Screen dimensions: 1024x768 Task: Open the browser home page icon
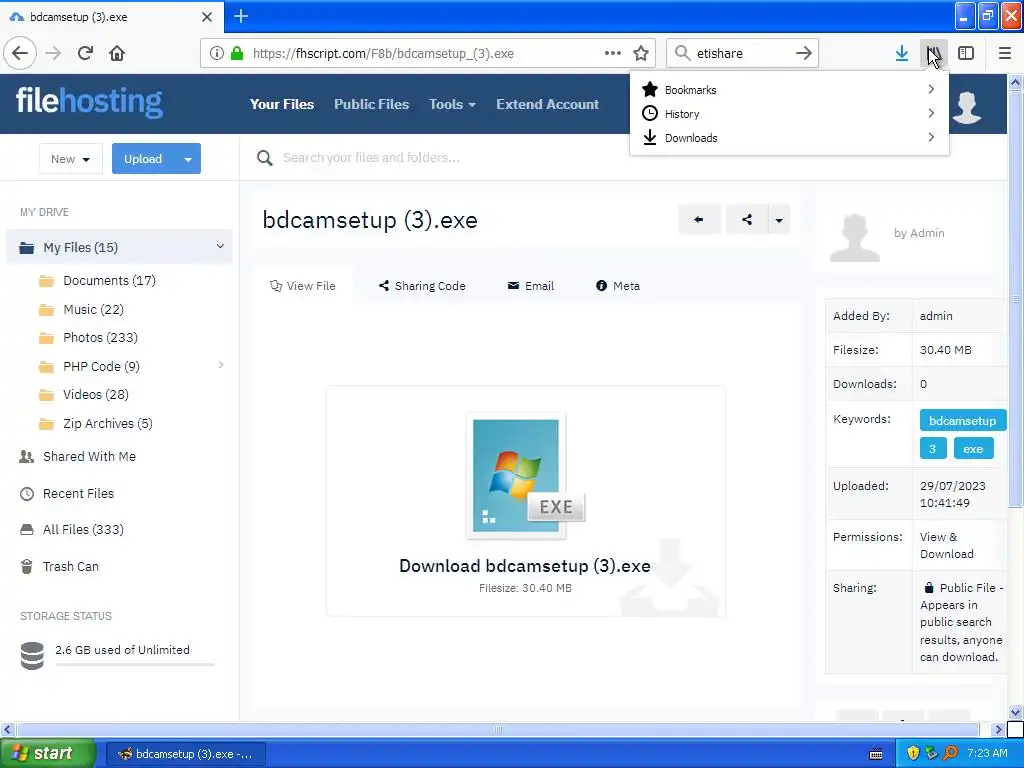pos(117,53)
